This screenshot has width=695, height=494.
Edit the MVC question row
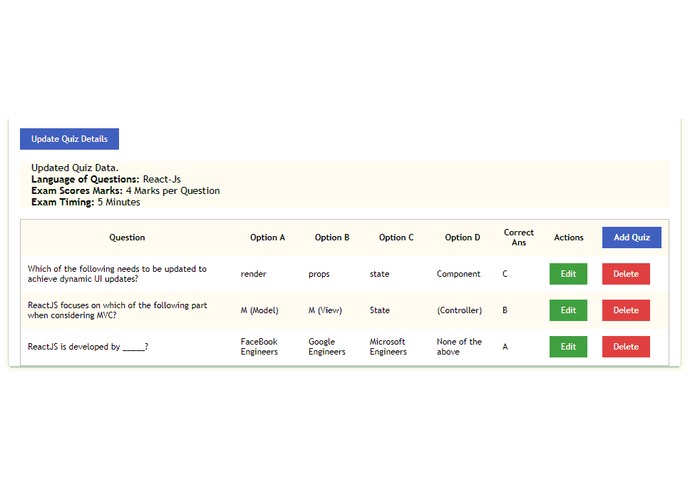click(568, 310)
